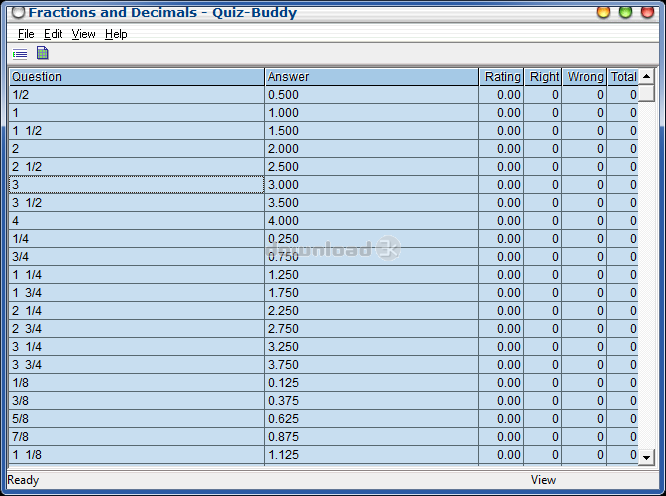Image resolution: width=666 pixels, height=496 pixels.
Task: Open the Help menu
Action: (116, 34)
